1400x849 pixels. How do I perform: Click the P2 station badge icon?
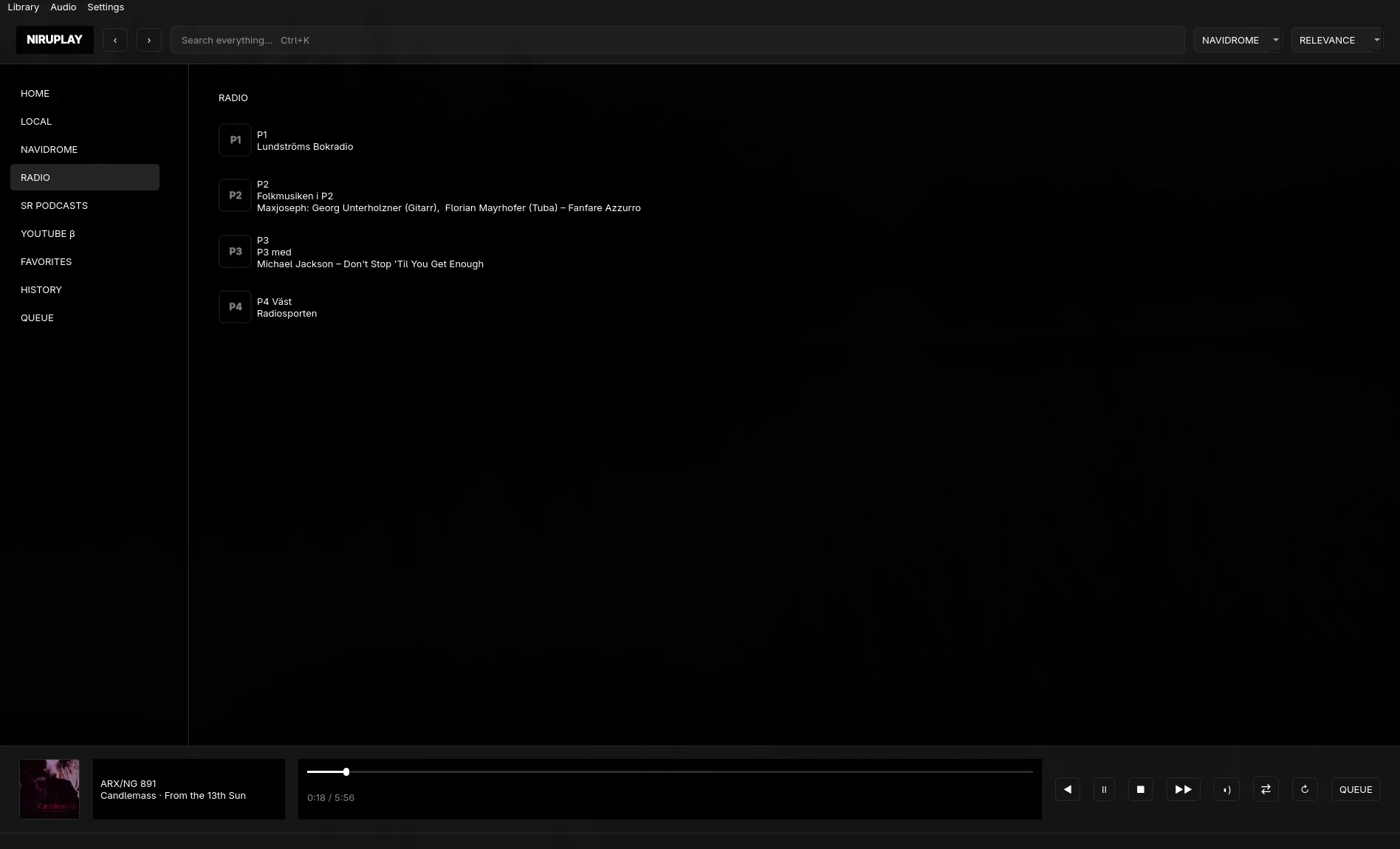(235, 196)
